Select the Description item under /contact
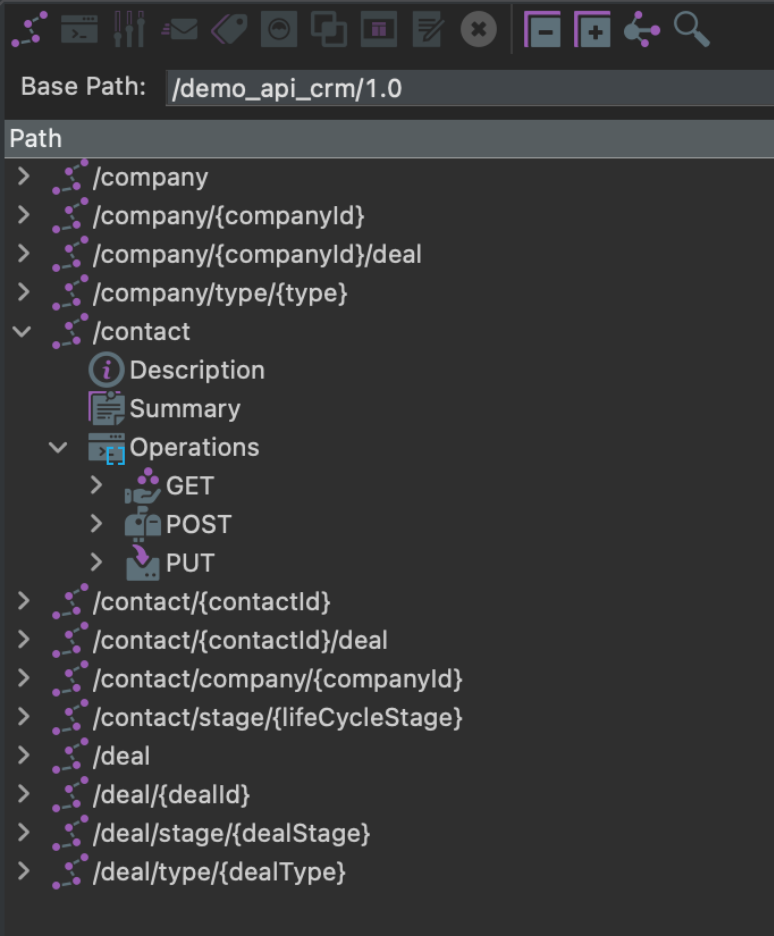The height and width of the screenshot is (936, 774). 196,370
